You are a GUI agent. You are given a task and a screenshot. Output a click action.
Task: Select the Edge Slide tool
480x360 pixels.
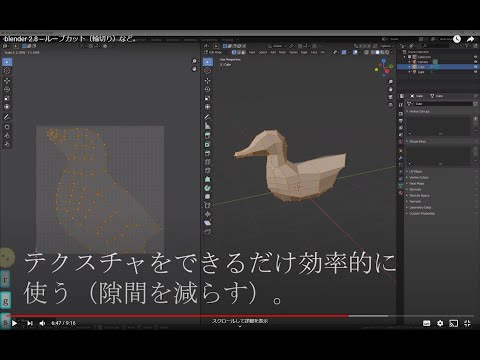207,205
